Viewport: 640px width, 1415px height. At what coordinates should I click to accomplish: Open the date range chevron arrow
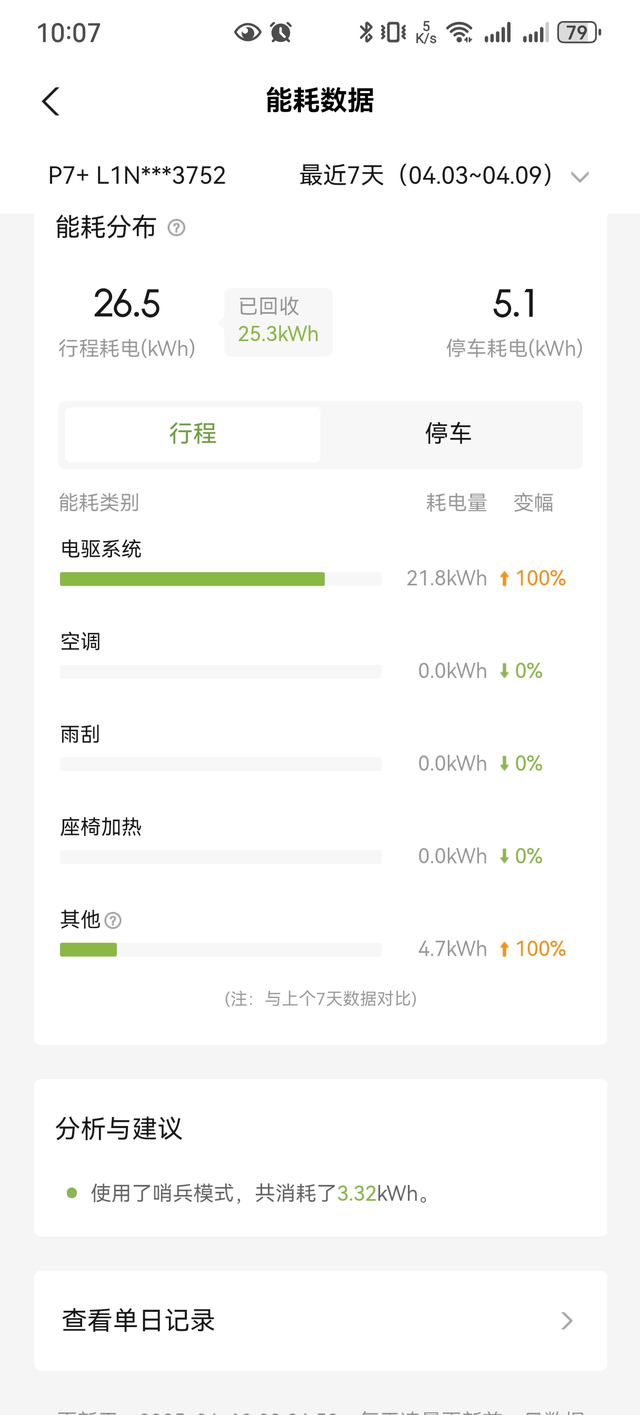(x=579, y=177)
